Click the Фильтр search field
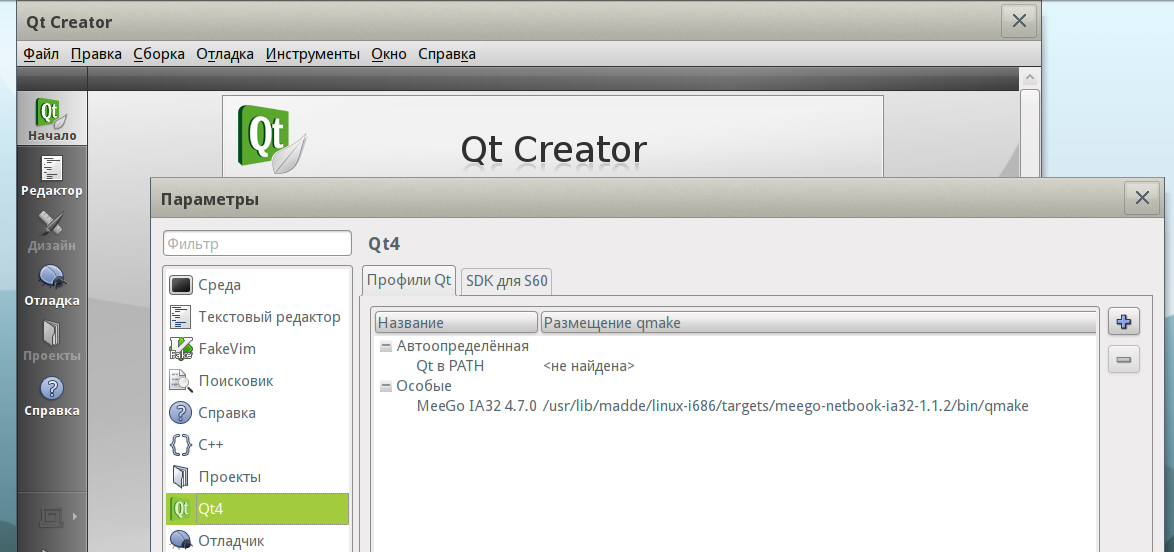The width and height of the screenshot is (1174, 552). 257,243
